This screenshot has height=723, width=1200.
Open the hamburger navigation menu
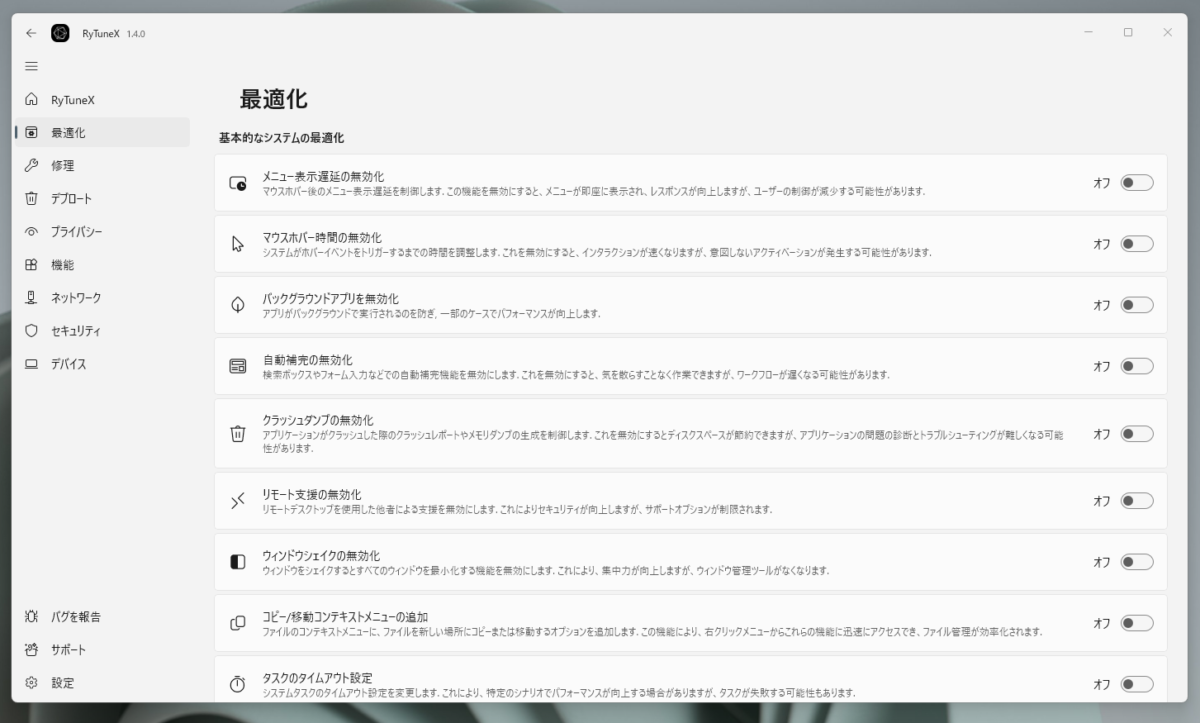click(31, 66)
